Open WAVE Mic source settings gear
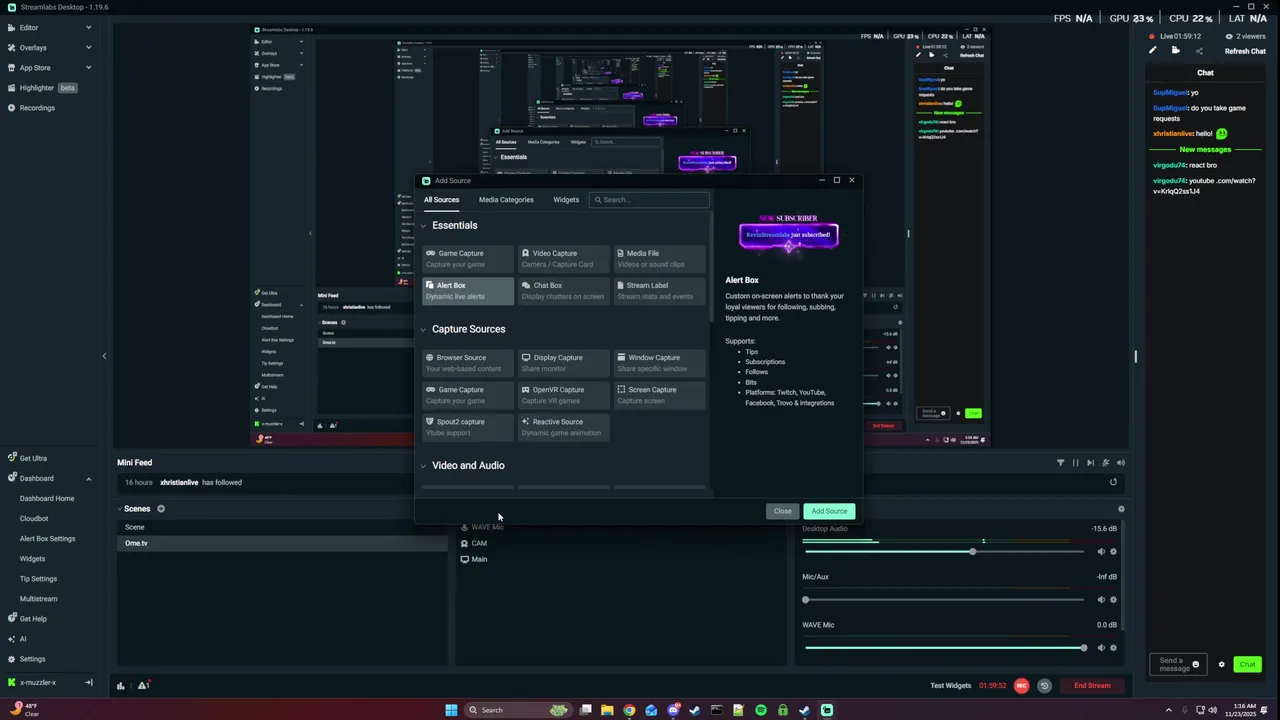Image resolution: width=1280 pixels, height=720 pixels. [1113, 648]
